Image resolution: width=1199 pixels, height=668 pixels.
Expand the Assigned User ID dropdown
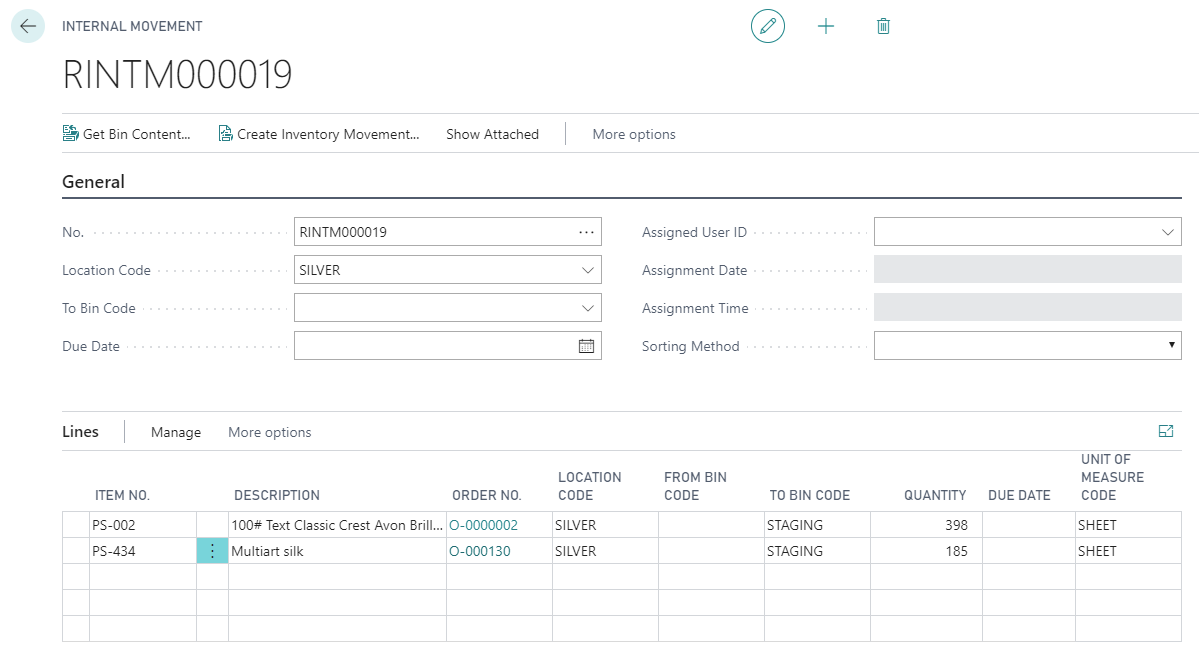[1167, 232]
